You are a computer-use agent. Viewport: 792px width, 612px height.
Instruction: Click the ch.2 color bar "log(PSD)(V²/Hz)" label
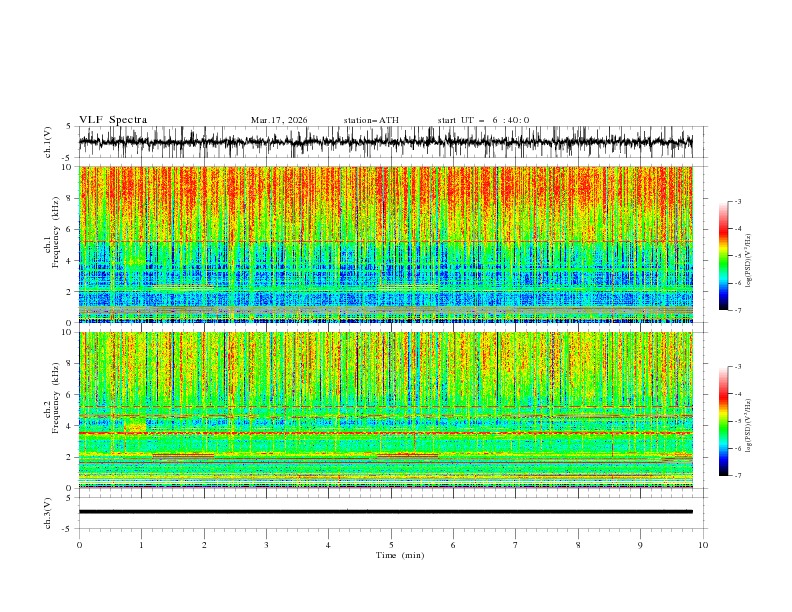[x=749, y=426]
